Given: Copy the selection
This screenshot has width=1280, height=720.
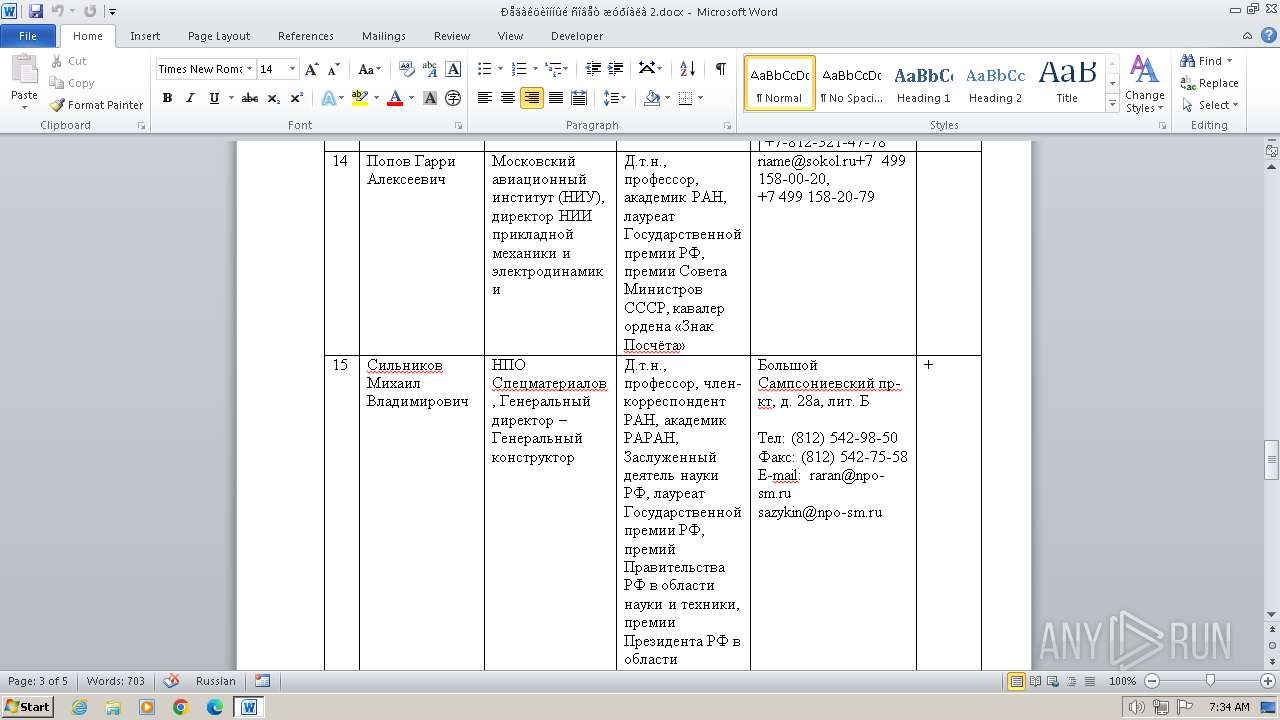Looking at the screenshot, I should (72, 83).
